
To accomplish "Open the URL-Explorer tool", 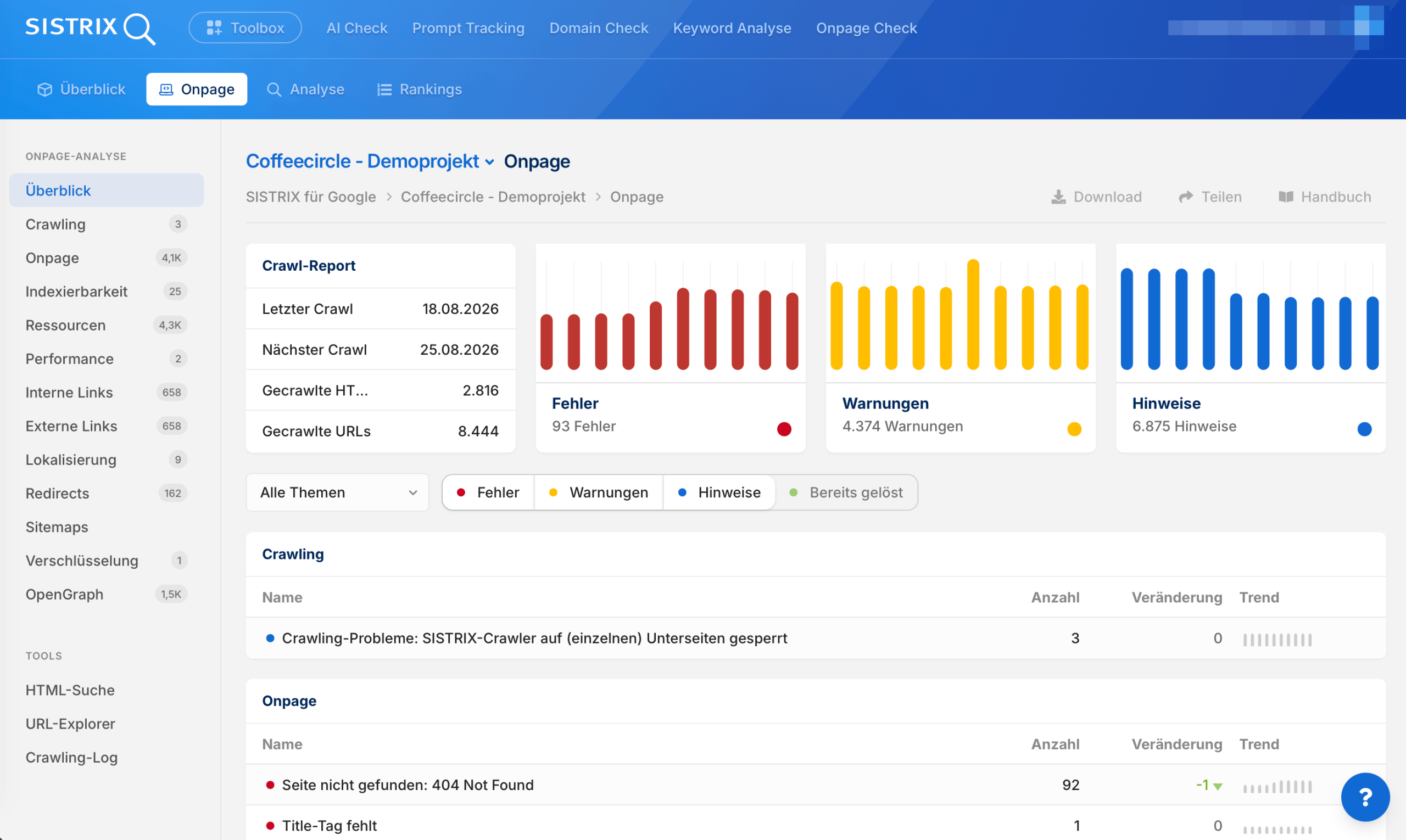I will click(107, 724).
